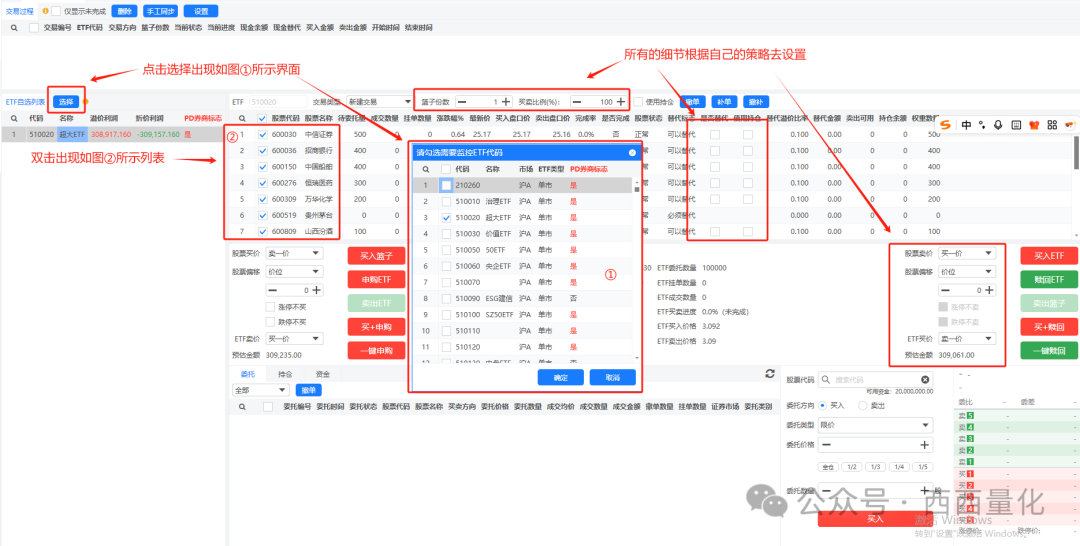Click search icon in ETF selection dialog header
Viewport: 1080px width, 546px height.
(426, 169)
